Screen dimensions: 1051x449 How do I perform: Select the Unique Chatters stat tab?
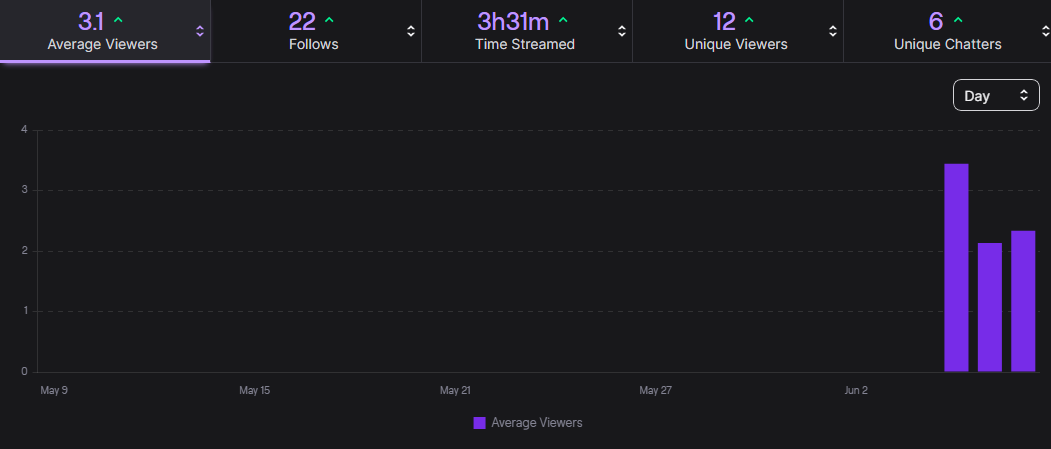(947, 31)
